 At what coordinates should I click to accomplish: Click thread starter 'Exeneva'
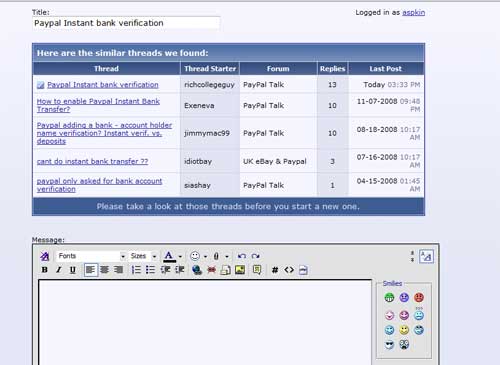(199, 106)
